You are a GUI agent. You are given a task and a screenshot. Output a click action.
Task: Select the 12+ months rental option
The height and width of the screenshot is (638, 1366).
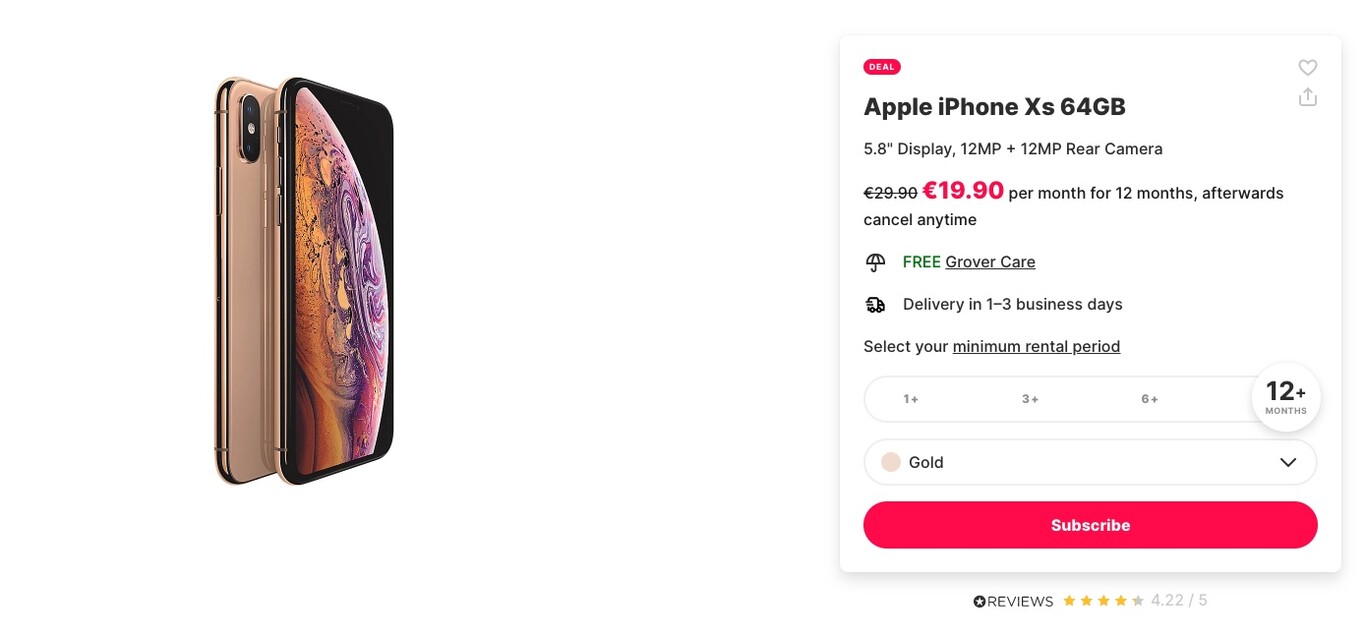(x=1285, y=397)
